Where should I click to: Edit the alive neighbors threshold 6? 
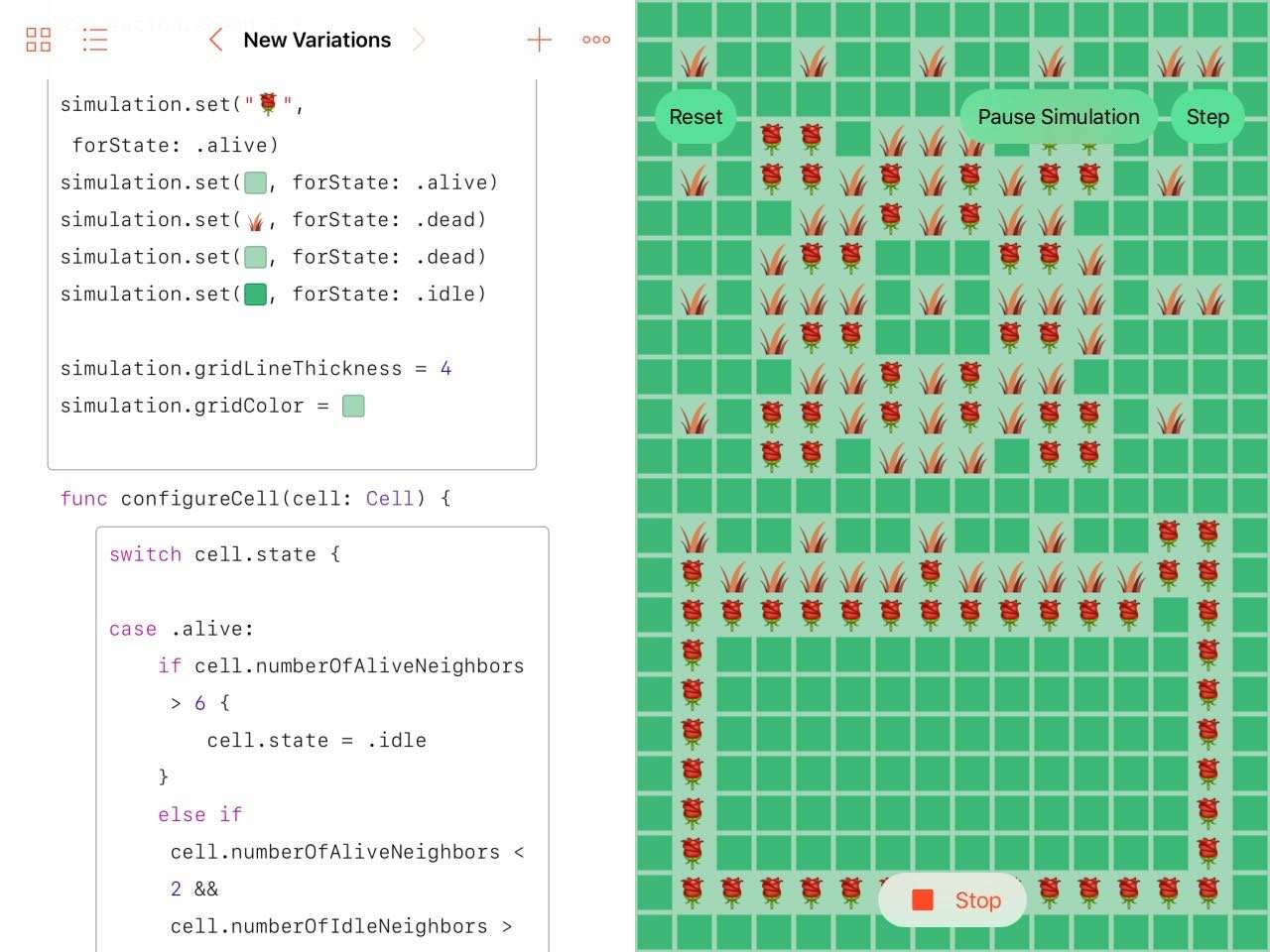click(199, 703)
